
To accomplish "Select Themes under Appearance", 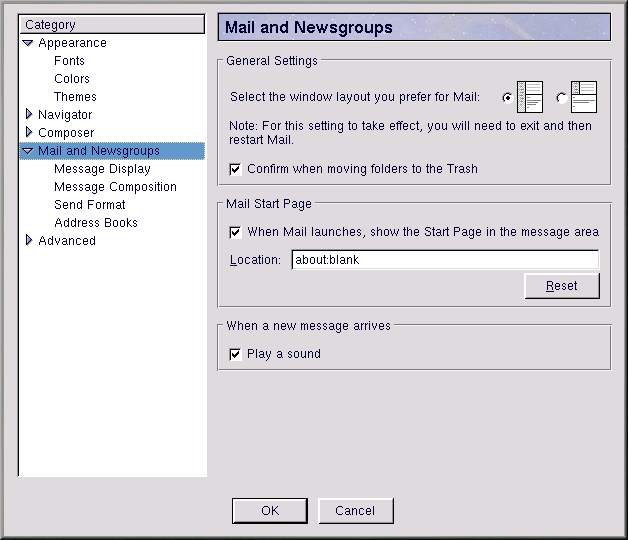I will click(x=75, y=97).
